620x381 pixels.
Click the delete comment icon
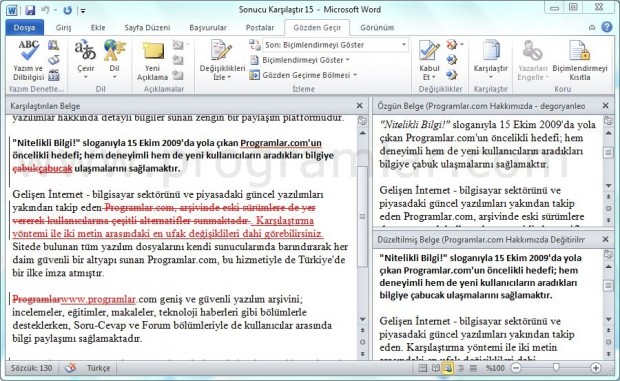[178, 45]
